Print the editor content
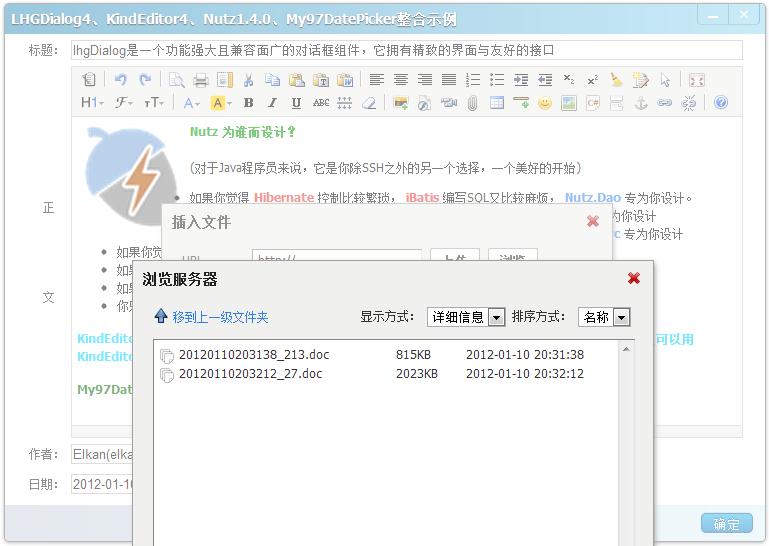This screenshot has height=546, width=769. coord(201,79)
